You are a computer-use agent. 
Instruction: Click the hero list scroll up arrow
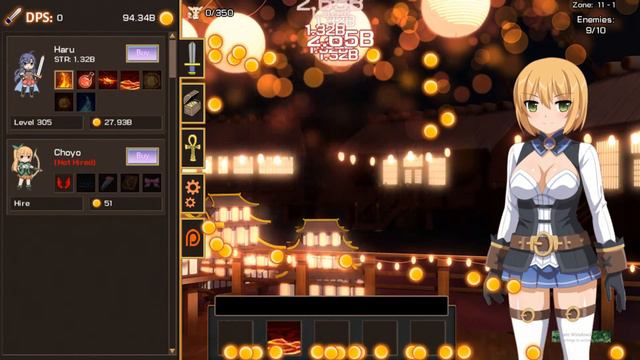click(172, 36)
